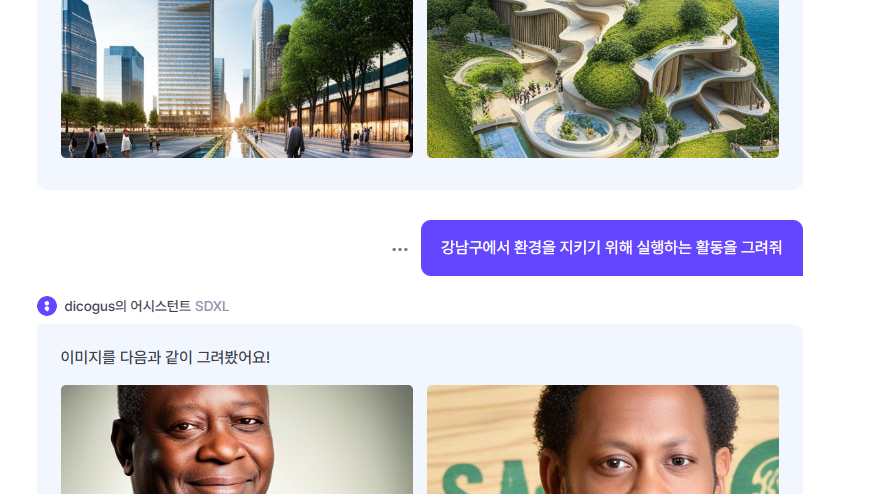
Task: Select the 이미지를 다음과 같이 그려봤어요! text
Action: pyautogui.click(x=165, y=357)
